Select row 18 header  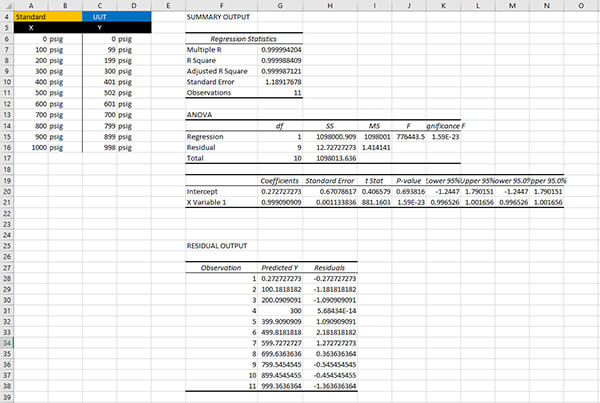[7, 169]
